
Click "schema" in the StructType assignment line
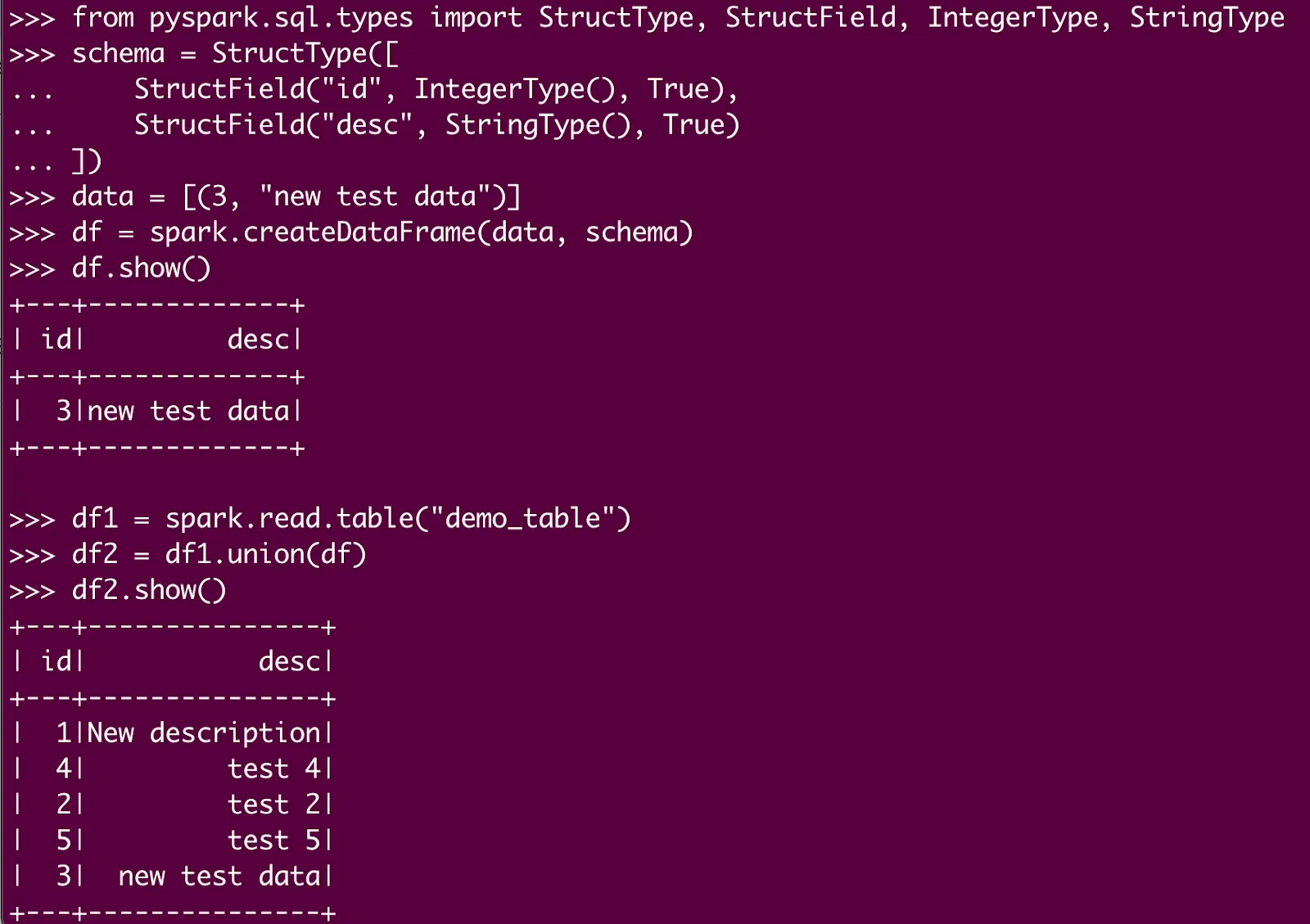[118, 53]
